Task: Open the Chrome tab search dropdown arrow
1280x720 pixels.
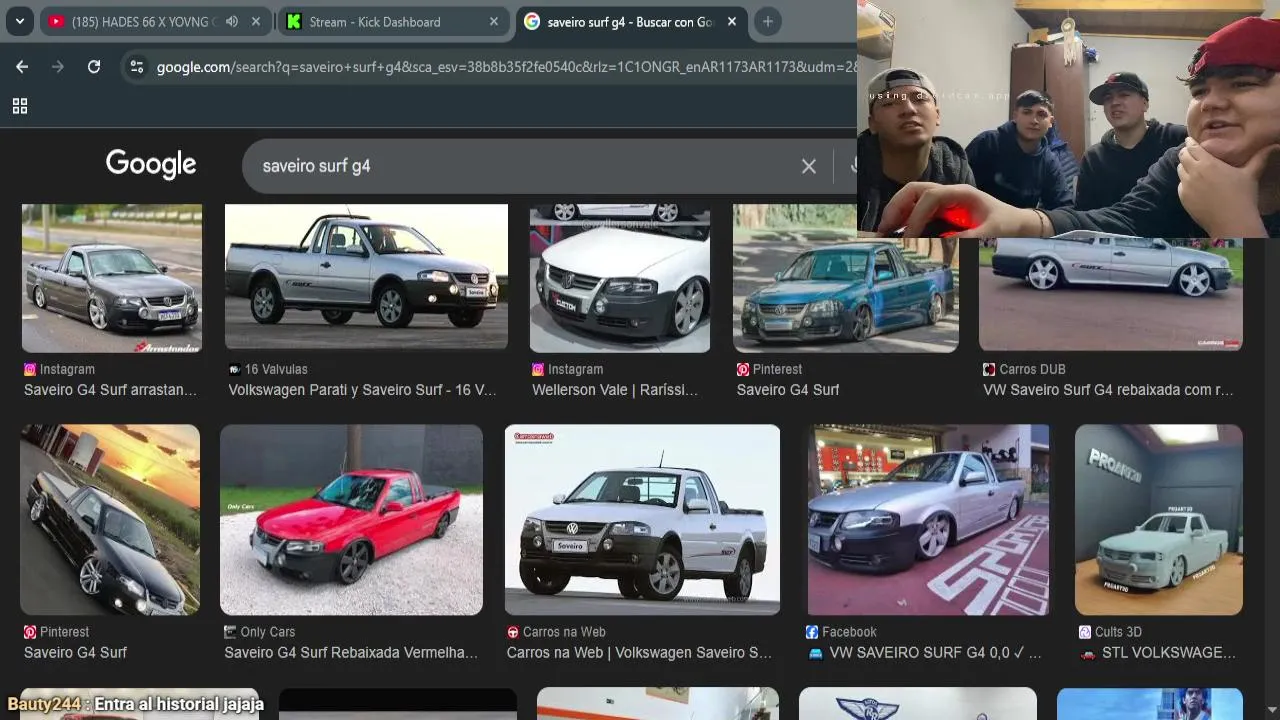Action: click(19, 21)
